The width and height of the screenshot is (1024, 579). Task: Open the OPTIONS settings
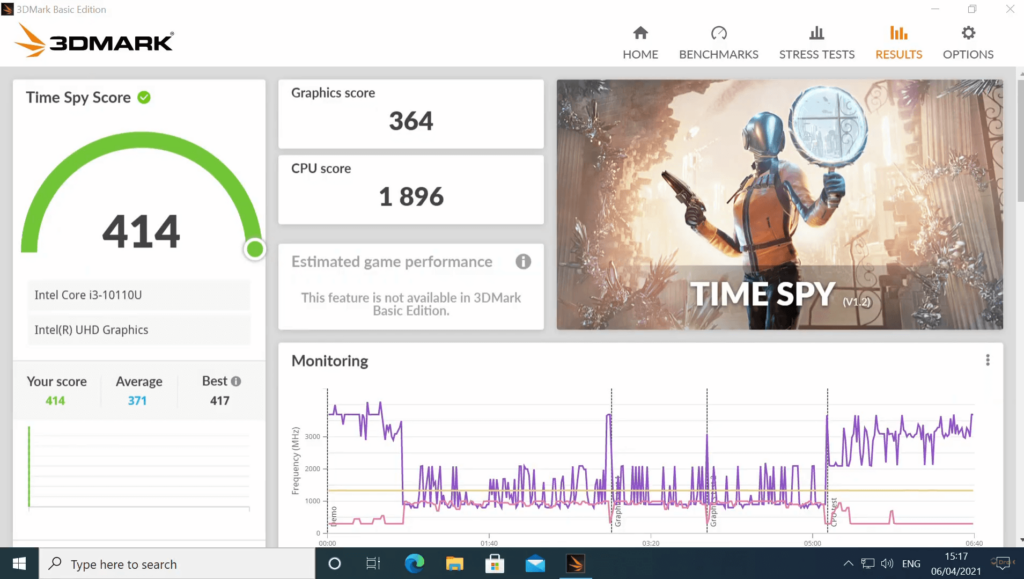click(968, 43)
